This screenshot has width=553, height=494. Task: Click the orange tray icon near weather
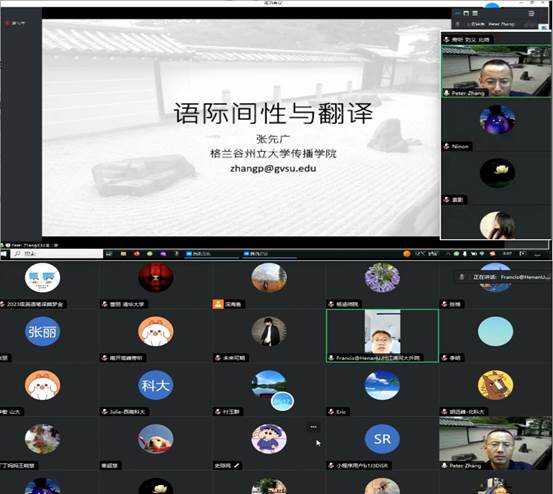[407, 254]
